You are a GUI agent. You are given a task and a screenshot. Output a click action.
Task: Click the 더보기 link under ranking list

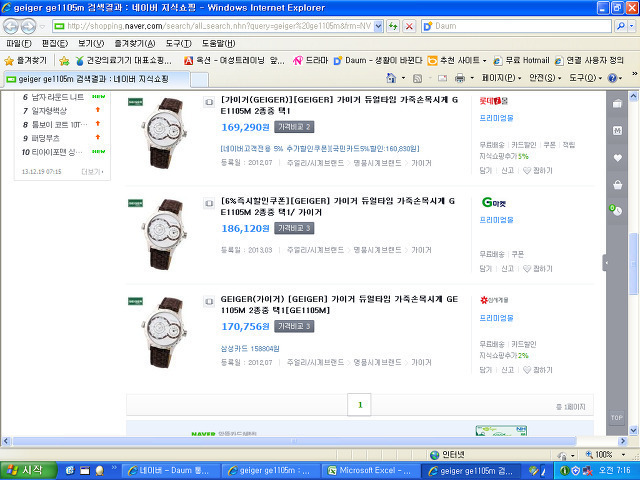pos(93,172)
